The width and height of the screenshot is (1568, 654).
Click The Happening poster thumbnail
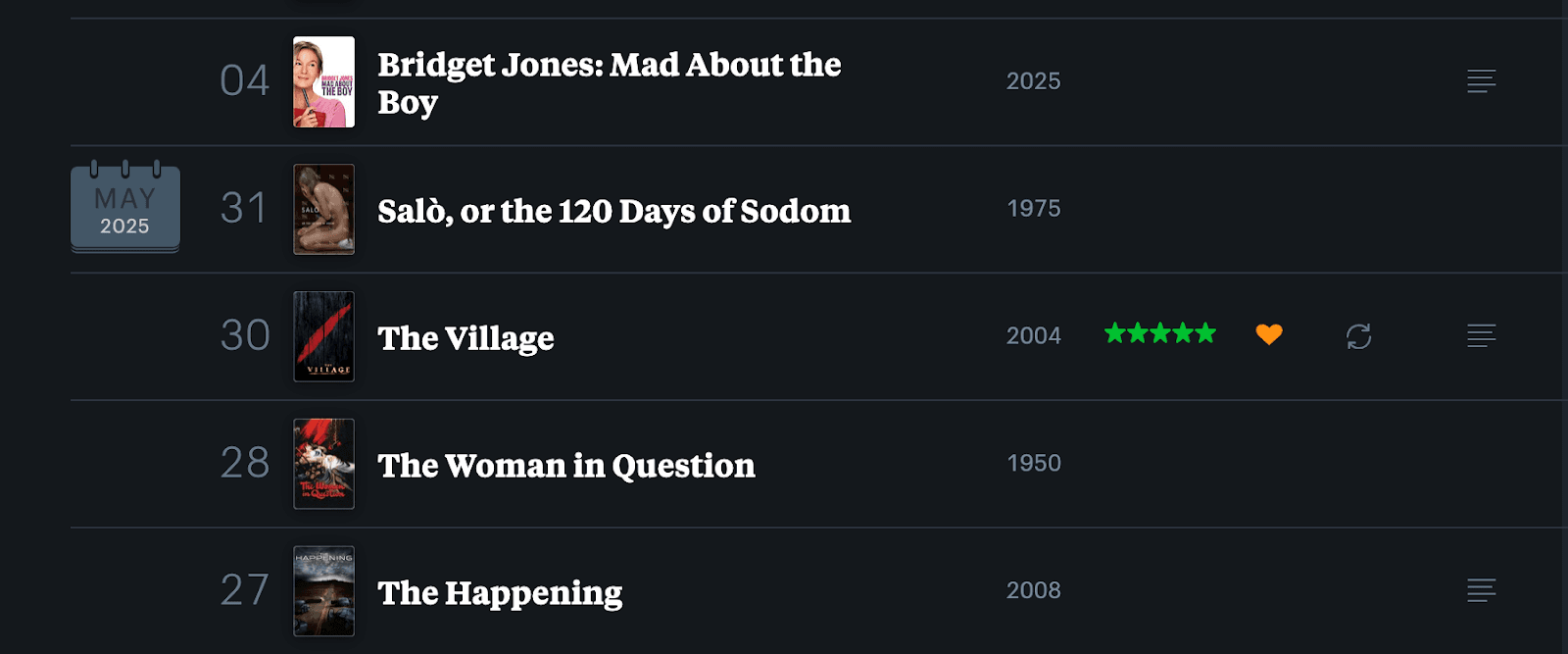coord(324,591)
